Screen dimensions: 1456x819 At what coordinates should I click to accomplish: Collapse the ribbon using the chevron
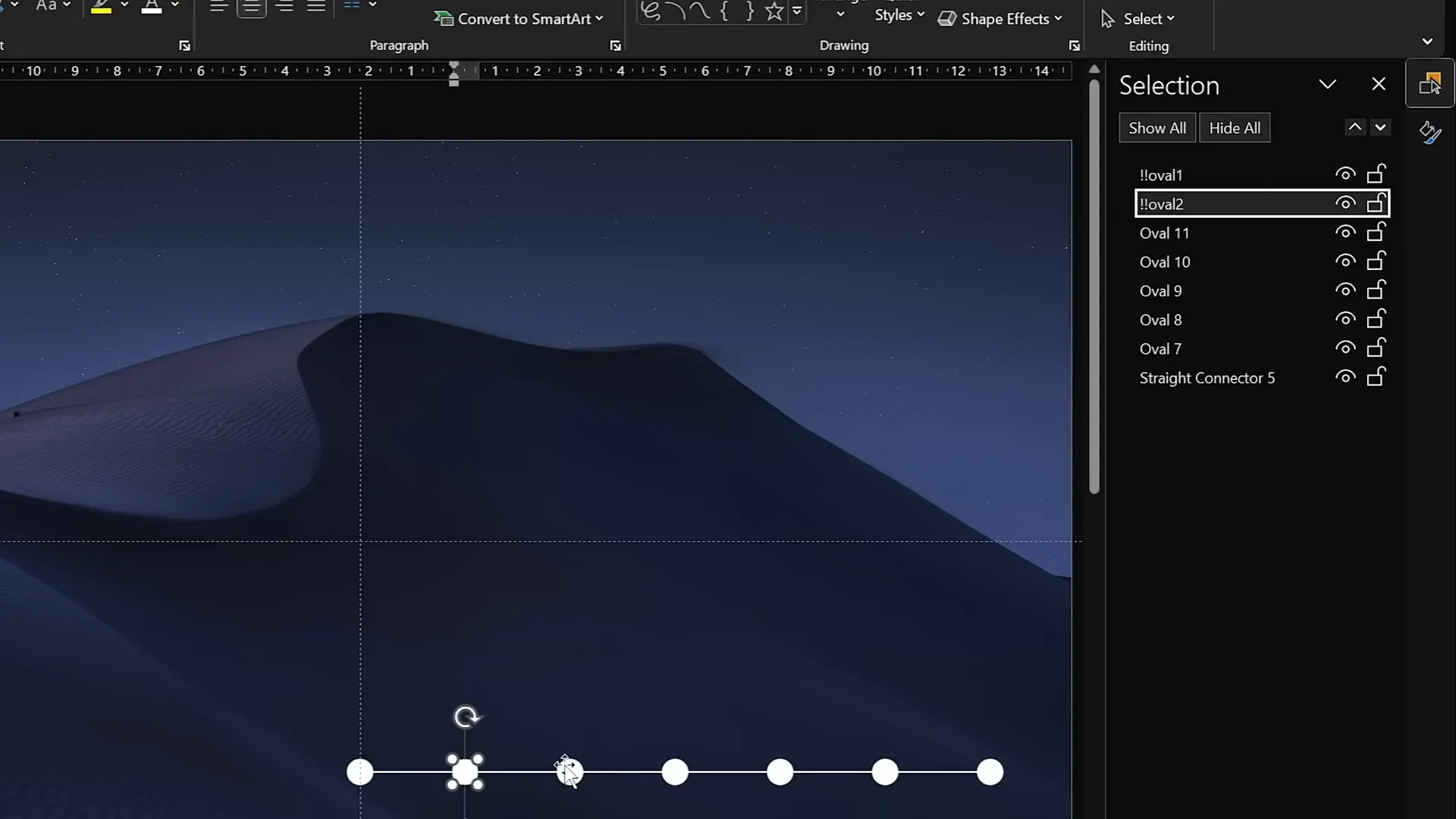(x=1427, y=42)
